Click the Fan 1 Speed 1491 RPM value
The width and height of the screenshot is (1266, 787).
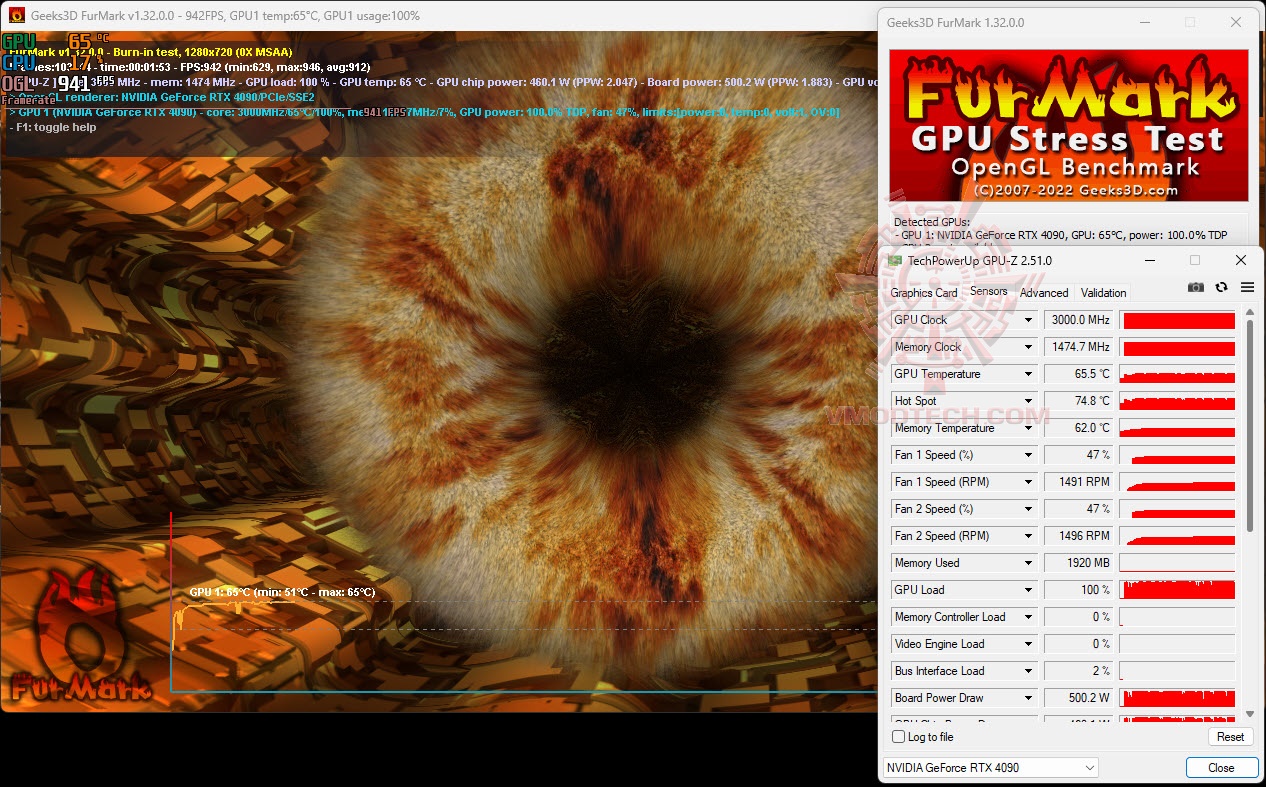point(1079,482)
